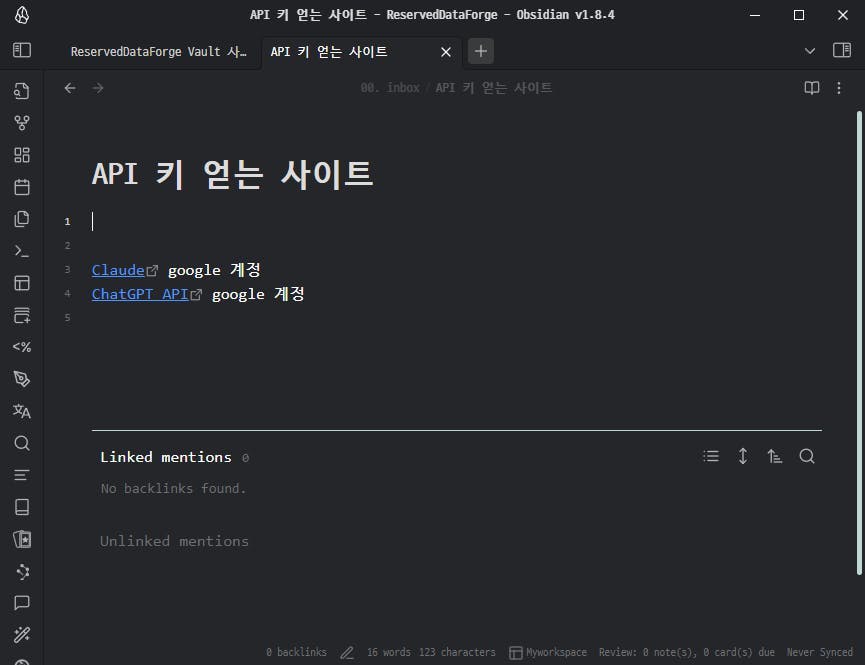Click the Obsidian logo in title bar
Viewport: 865px width, 665px height.
click(x=22, y=15)
